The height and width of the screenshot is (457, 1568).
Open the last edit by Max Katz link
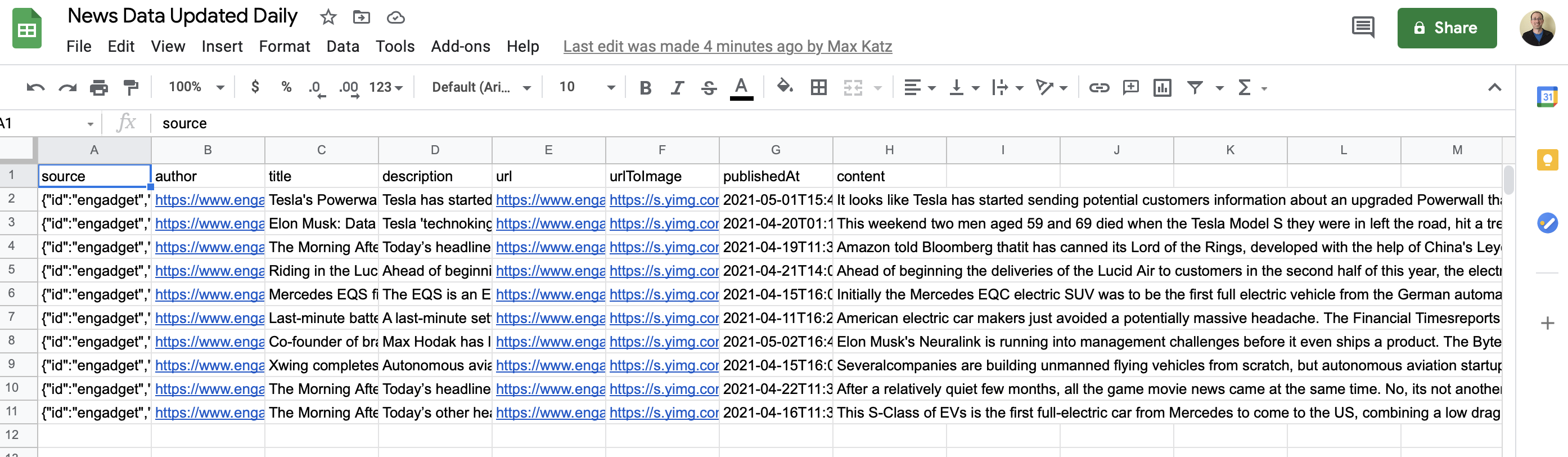coord(727,46)
